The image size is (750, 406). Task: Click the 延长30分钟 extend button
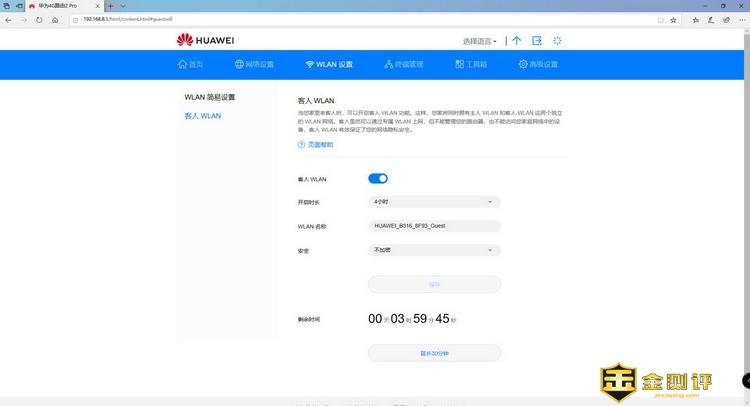click(x=434, y=353)
